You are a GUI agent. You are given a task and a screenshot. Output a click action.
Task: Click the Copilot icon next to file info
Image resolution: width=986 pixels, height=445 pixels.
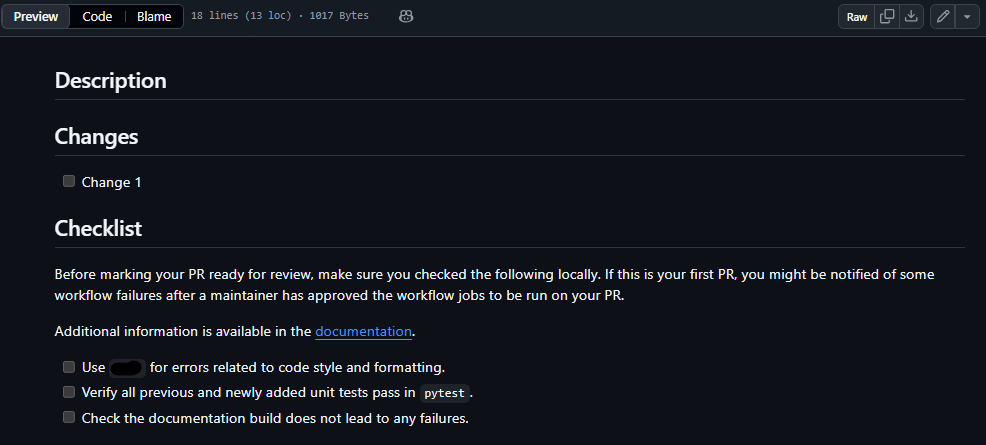tap(406, 17)
